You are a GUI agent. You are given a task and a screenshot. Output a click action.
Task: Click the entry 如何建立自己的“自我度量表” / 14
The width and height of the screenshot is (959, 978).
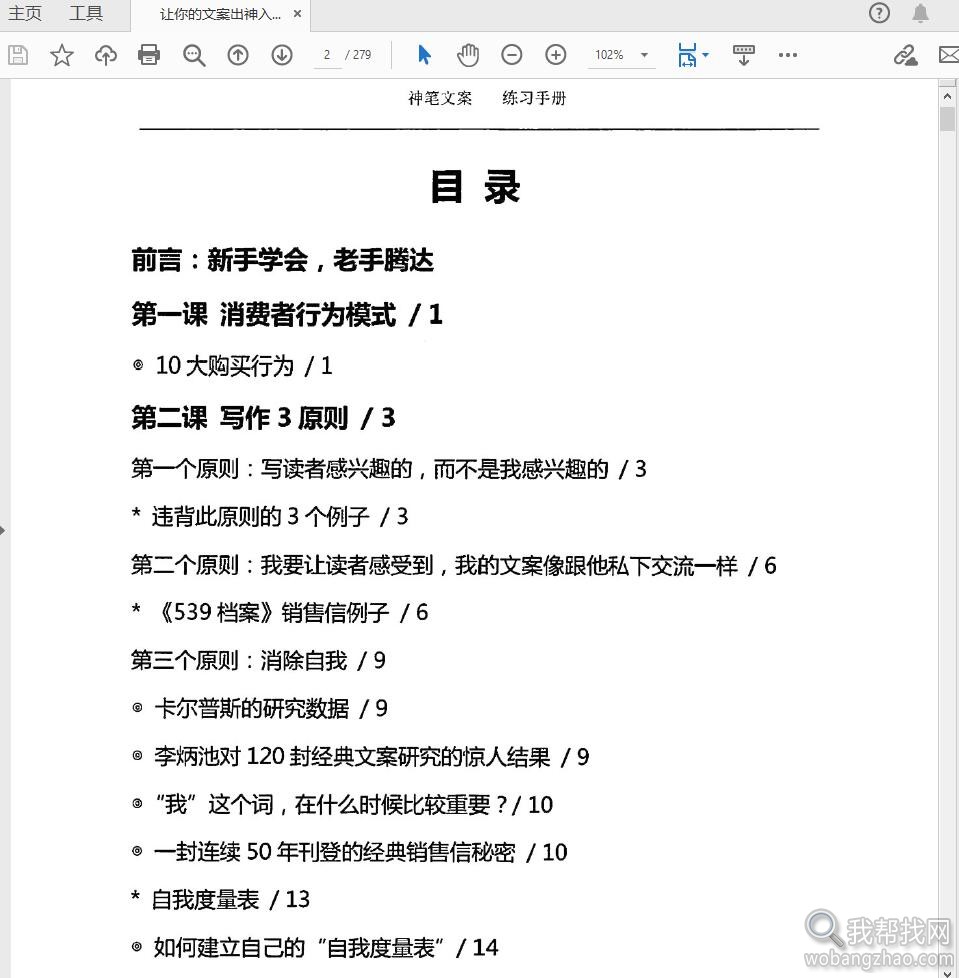(316, 947)
